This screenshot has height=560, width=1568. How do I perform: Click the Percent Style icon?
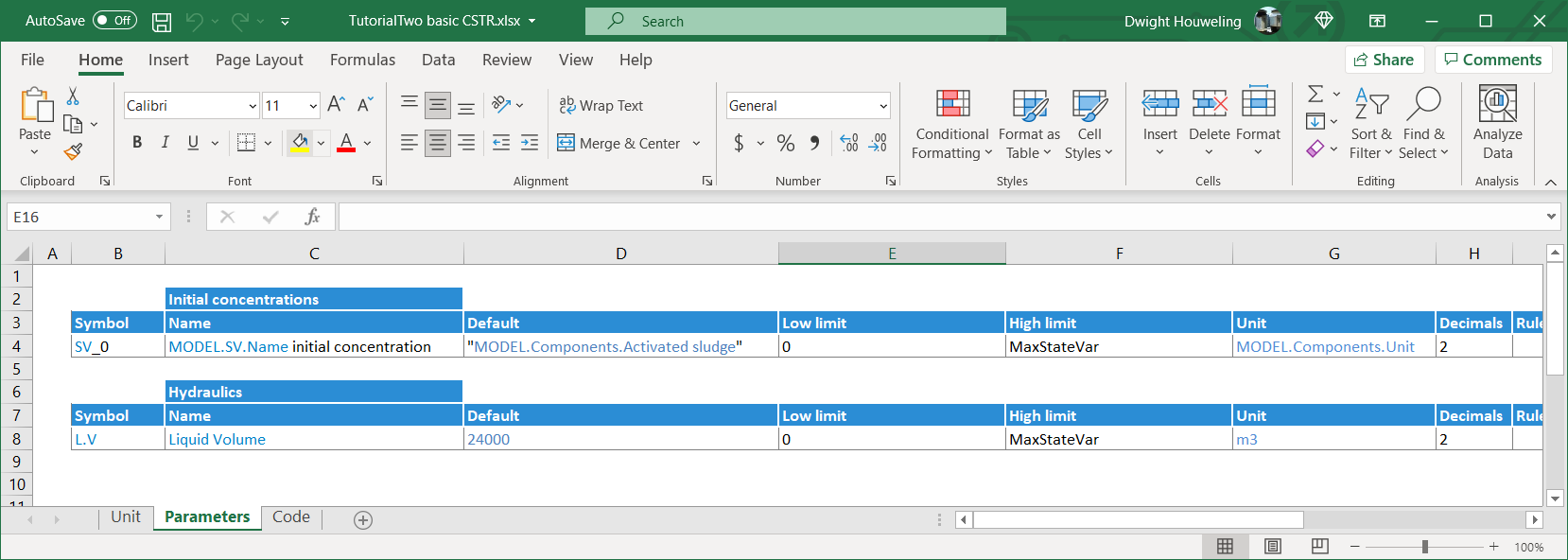tap(785, 143)
